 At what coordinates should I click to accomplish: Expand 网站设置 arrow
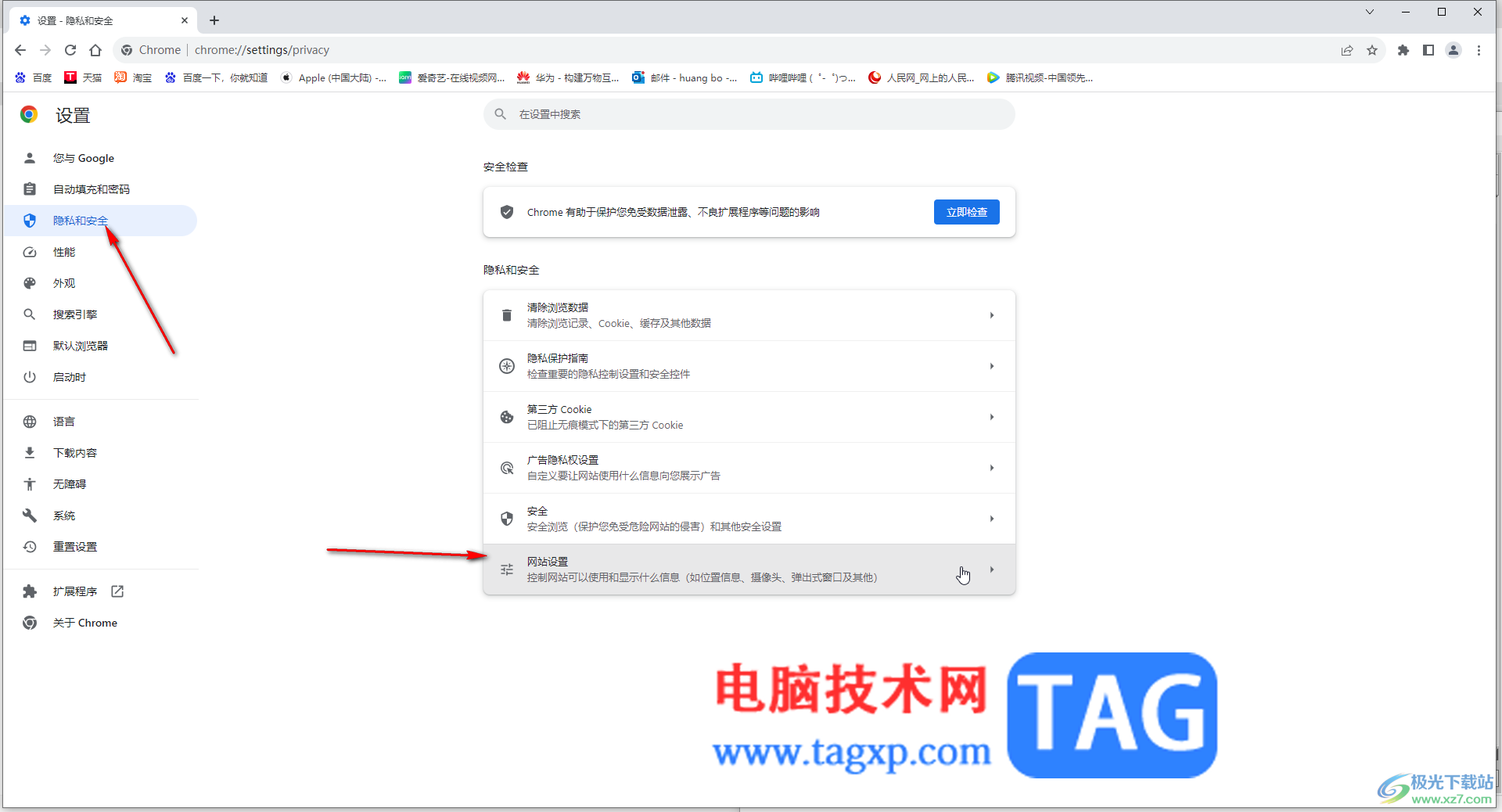point(991,569)
